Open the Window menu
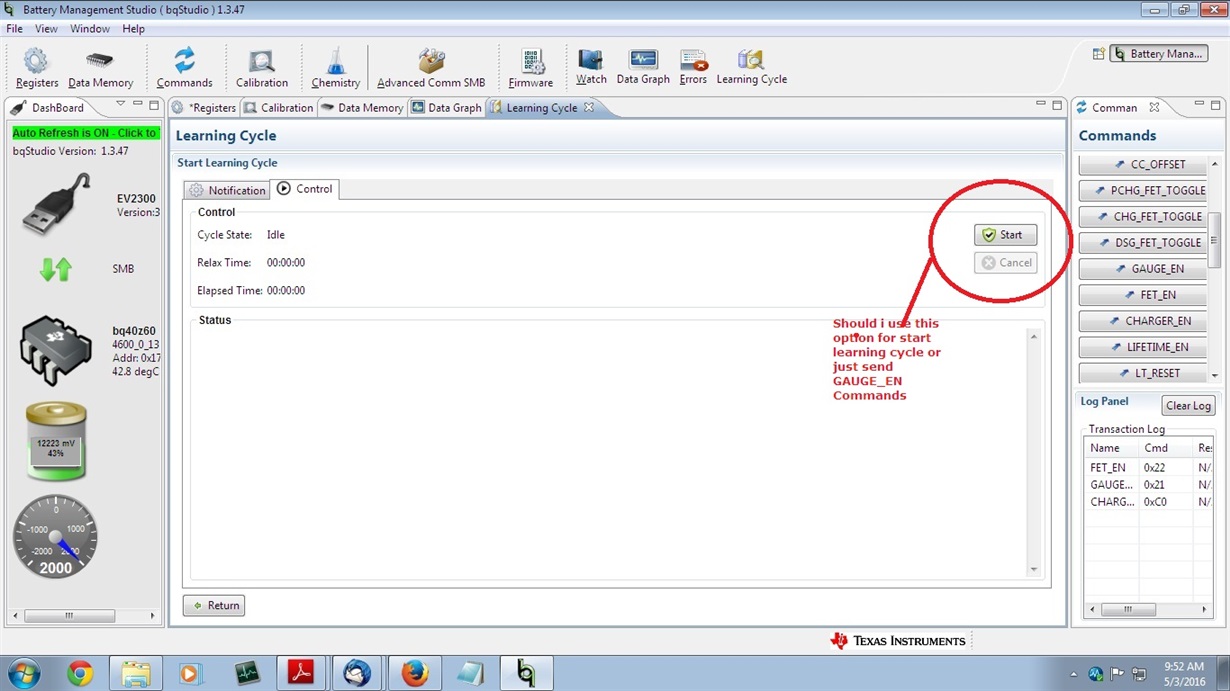 pyautogui.click(x=90, y=29)
